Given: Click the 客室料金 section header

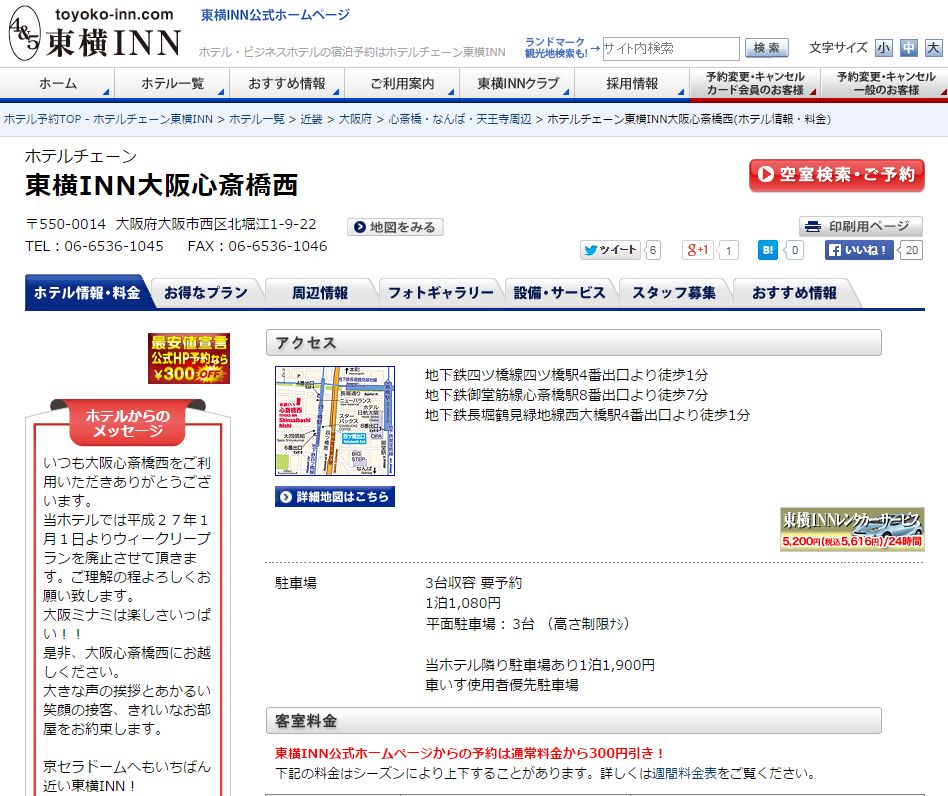Looking at the screenshot, I should (x=574, y=720).
